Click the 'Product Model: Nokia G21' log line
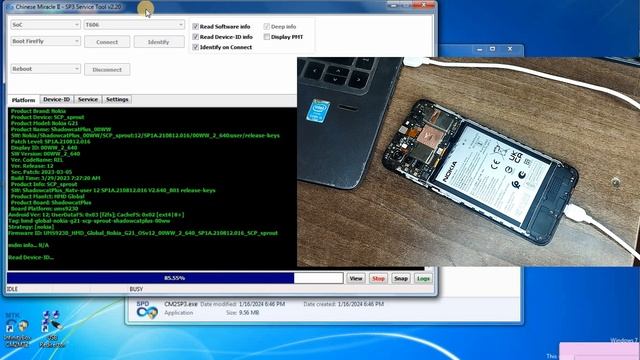The height and width of the screenshot is (360, 640). pos(44,123)
